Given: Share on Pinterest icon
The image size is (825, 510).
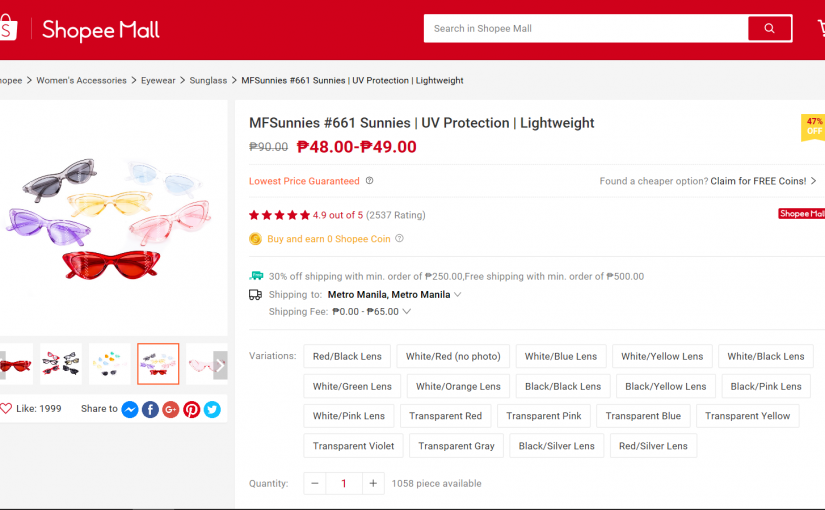Looking at the screenshot, I should 192,409.
